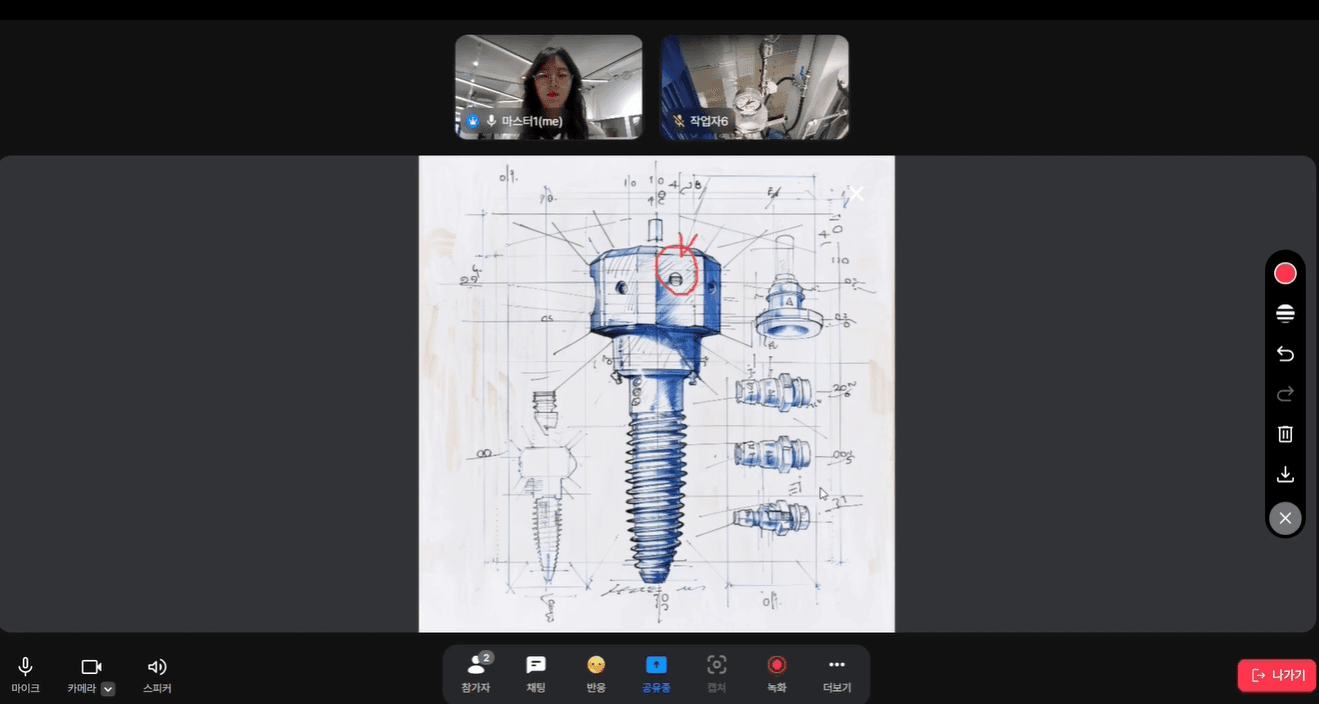1319x704 pixels.
Task: Open the line thickness picker
Action: click(1285, 314)
